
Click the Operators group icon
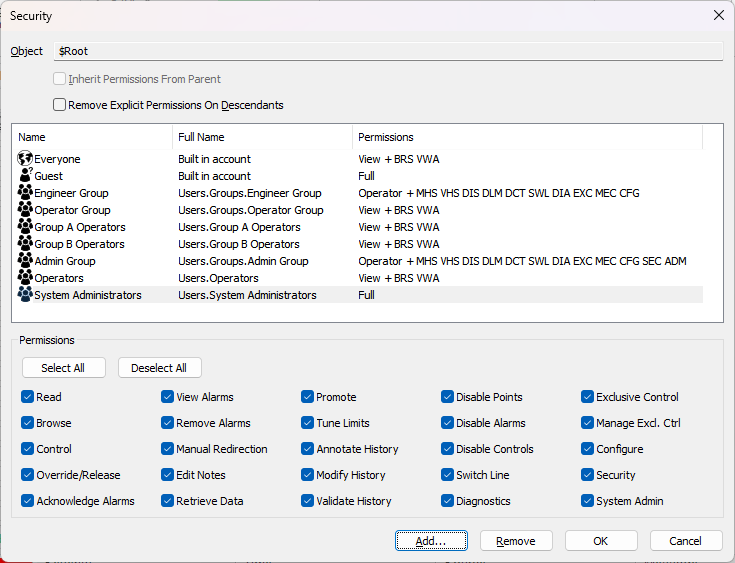(x=25, y=278)
